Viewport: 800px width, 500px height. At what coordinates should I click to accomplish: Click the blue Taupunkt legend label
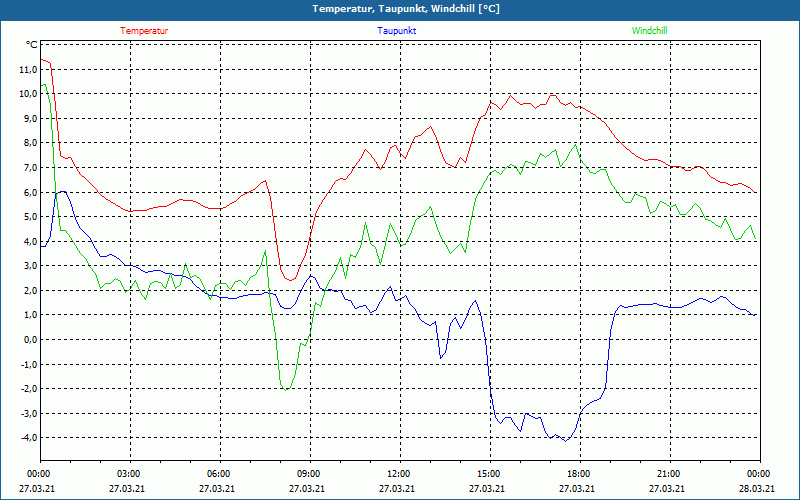[396, 31]
